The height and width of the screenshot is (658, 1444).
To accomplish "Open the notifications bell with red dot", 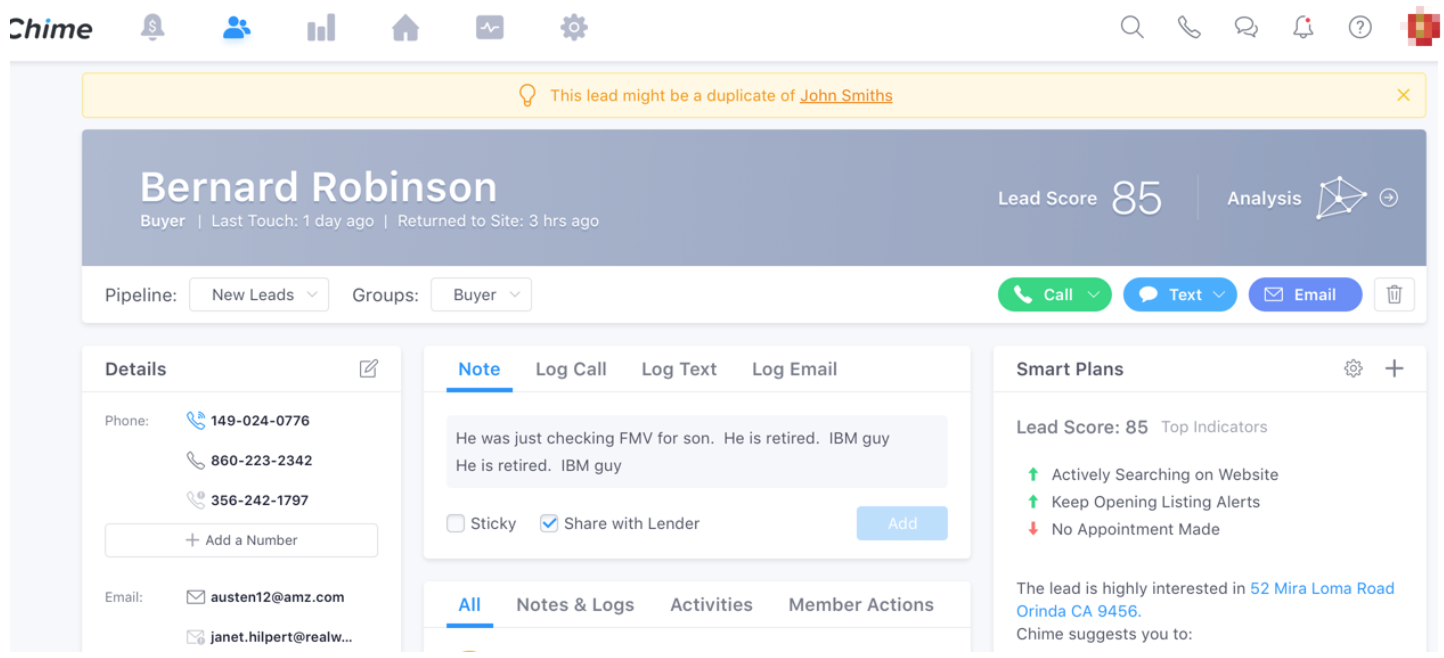I will [1303, 28].
